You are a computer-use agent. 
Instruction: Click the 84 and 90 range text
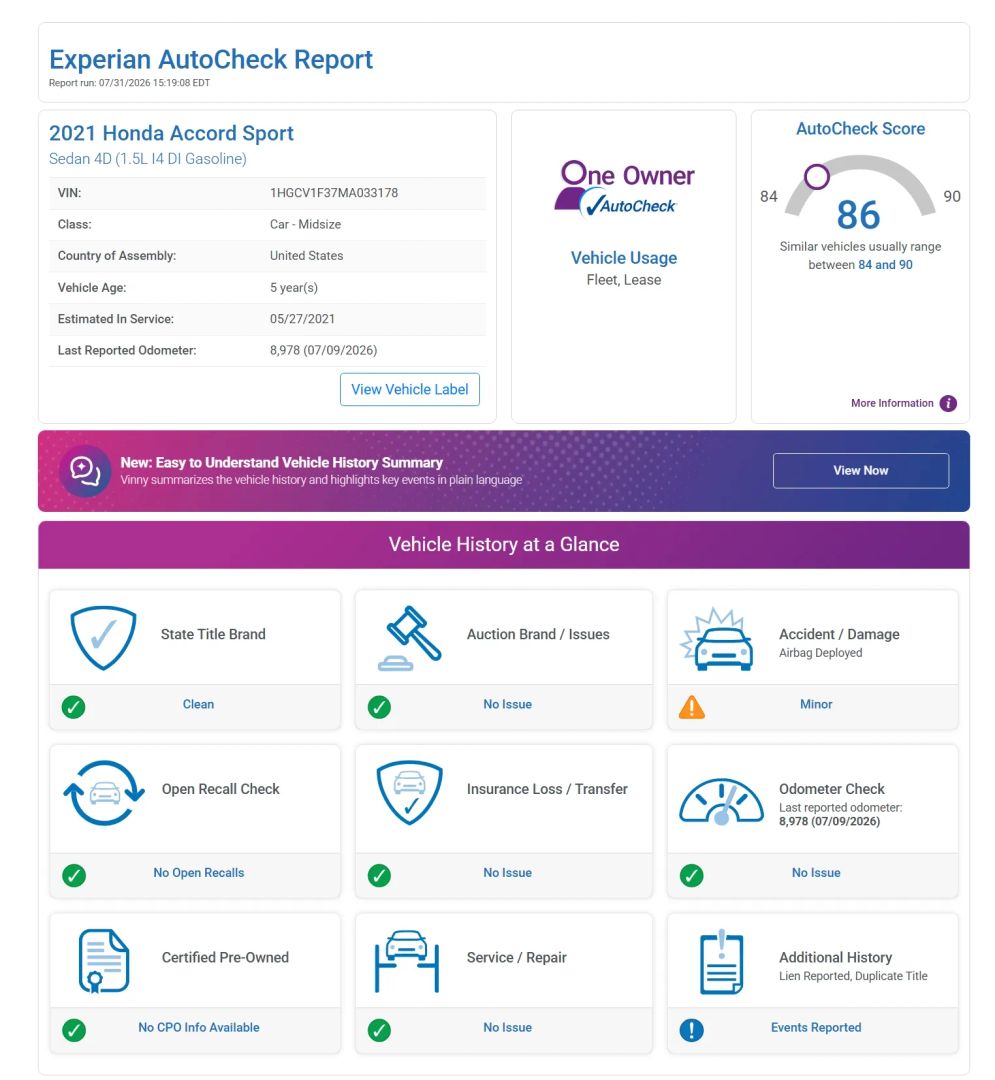886,265
